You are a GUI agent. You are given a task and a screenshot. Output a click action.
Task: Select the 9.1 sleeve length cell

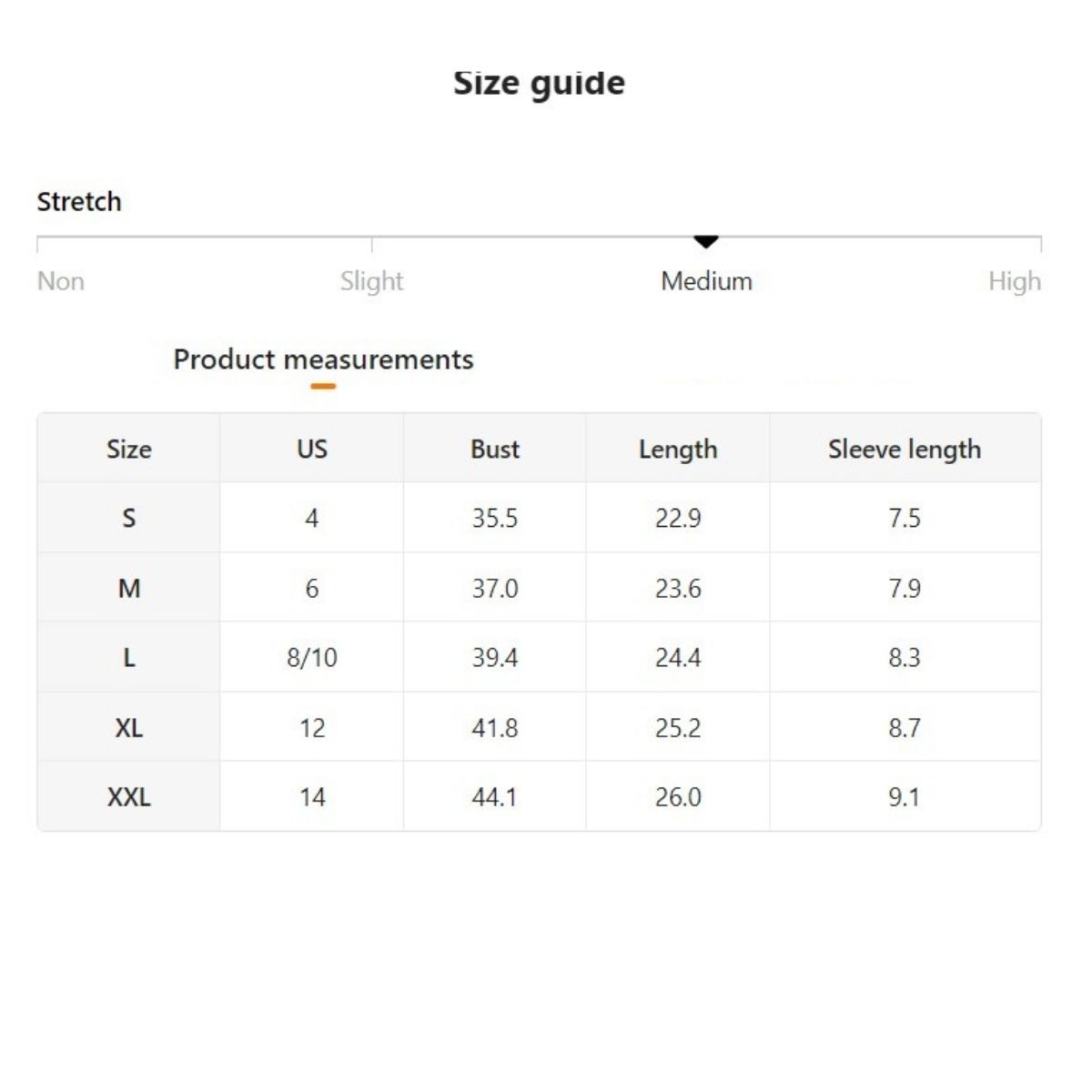(x=905, y=797)
